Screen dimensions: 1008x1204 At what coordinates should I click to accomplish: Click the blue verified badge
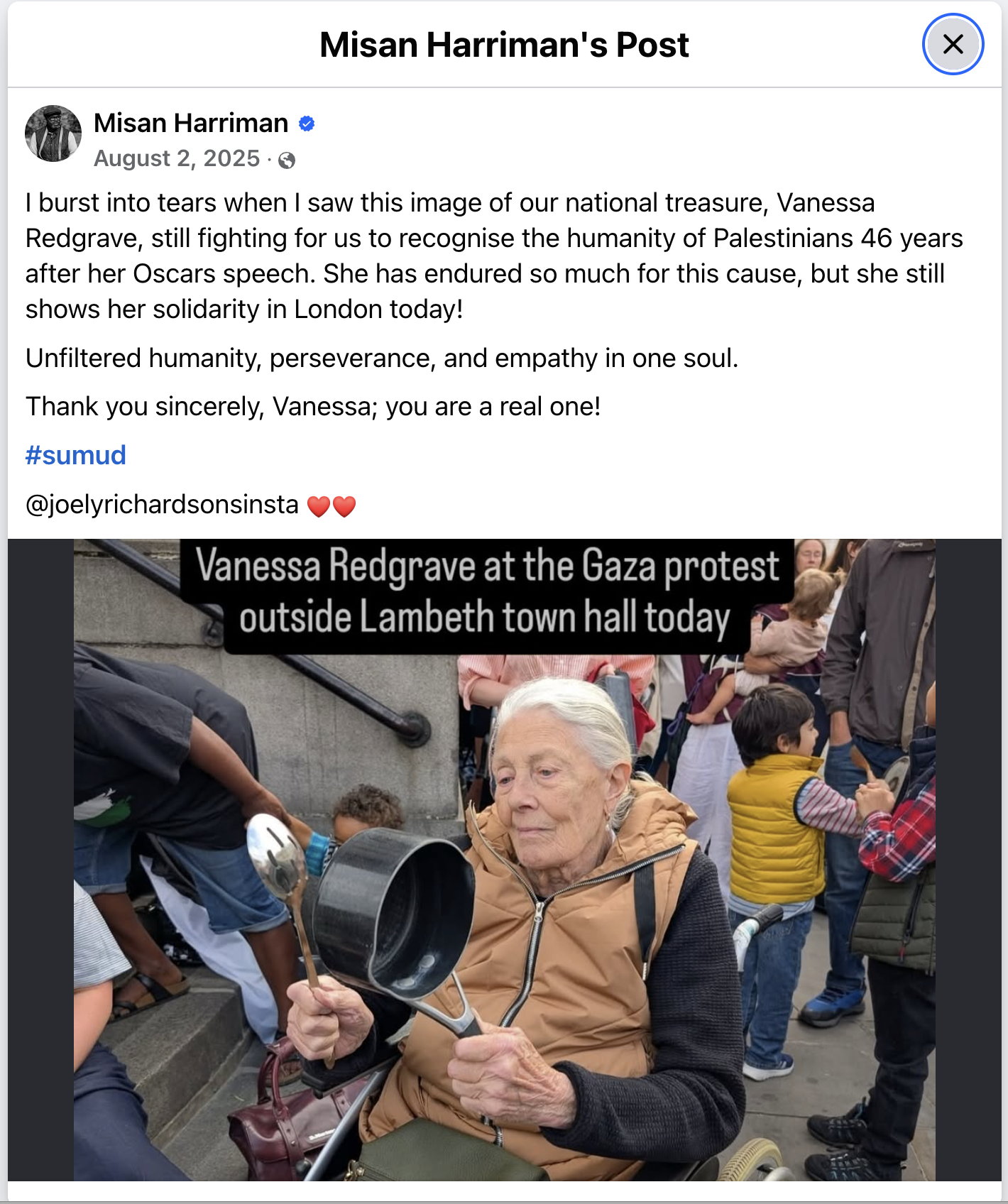307,124
